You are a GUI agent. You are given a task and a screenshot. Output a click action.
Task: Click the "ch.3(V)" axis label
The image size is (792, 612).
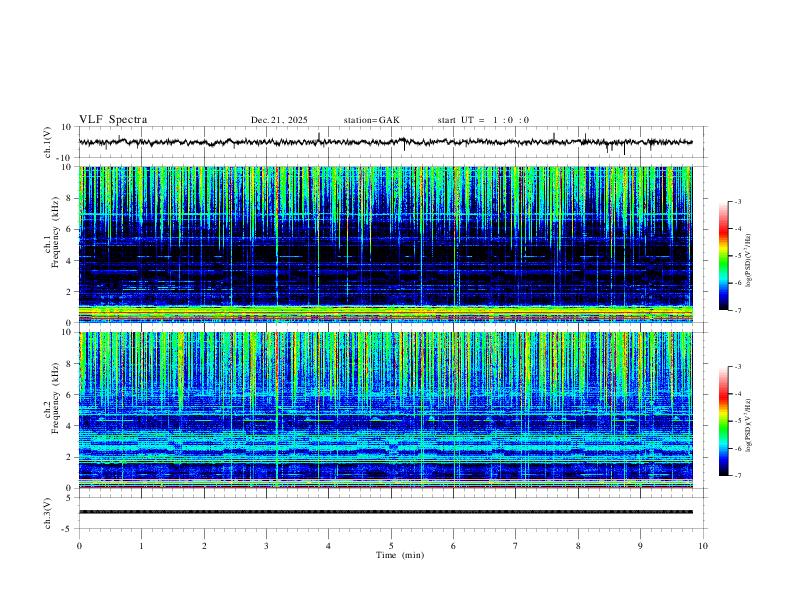point(48,513)
